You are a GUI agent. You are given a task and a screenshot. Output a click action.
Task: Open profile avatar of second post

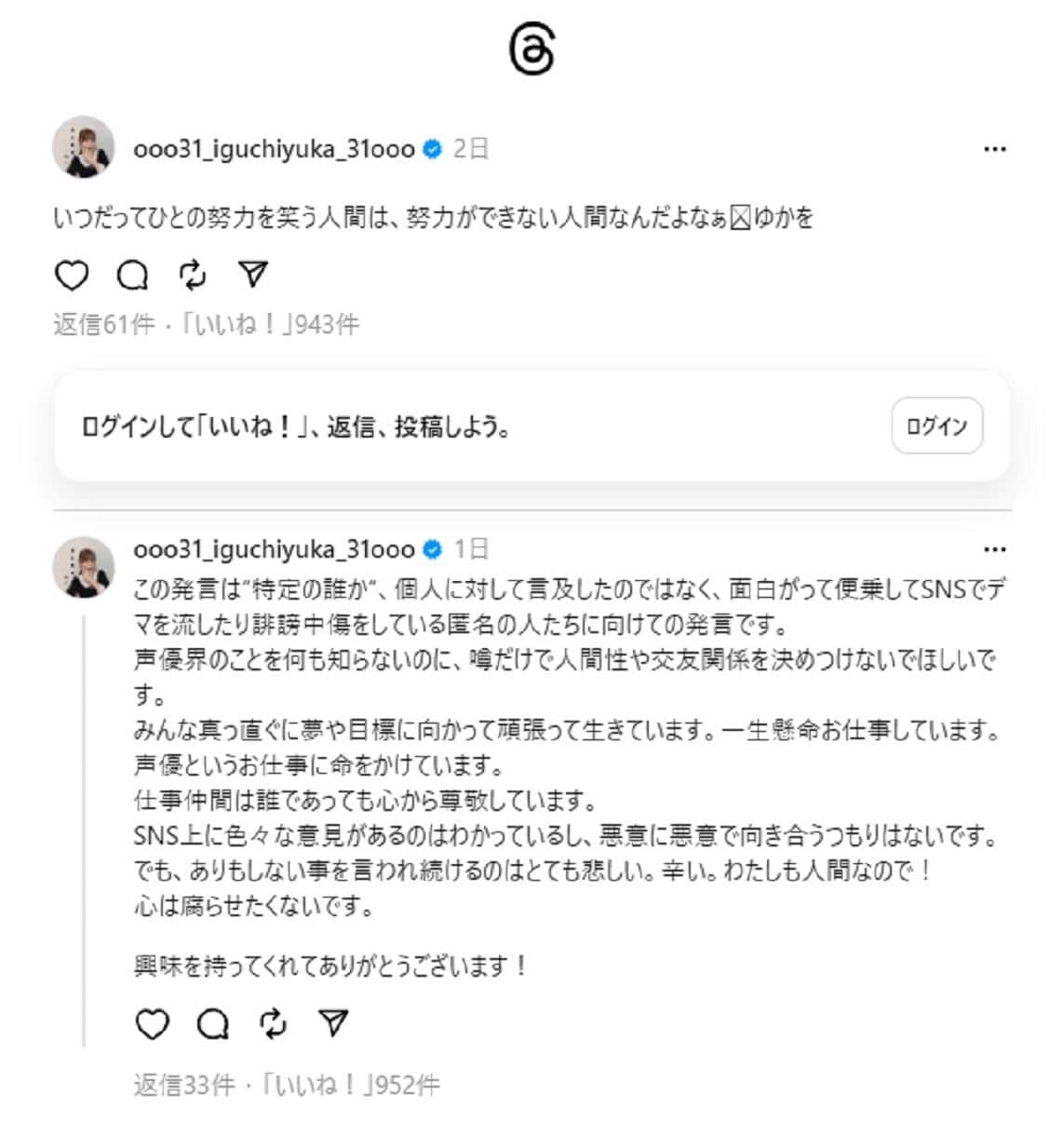pyautogui.click(x=84, y=567)
